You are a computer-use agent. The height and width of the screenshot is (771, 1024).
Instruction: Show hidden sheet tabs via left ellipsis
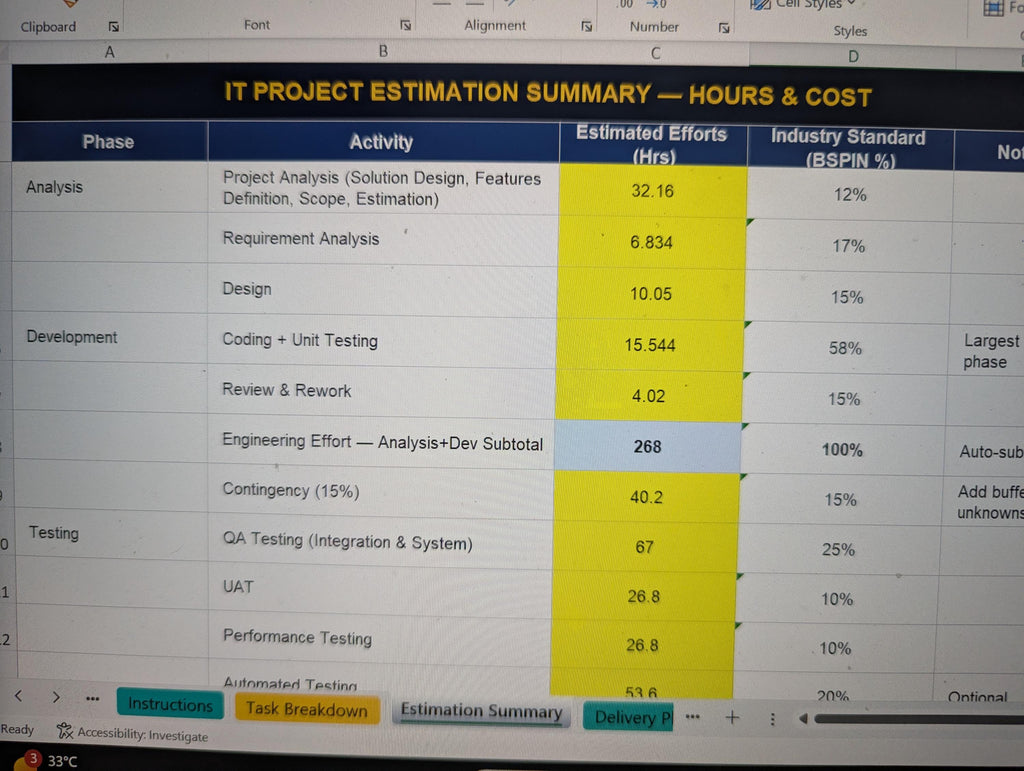click(93, 699)
